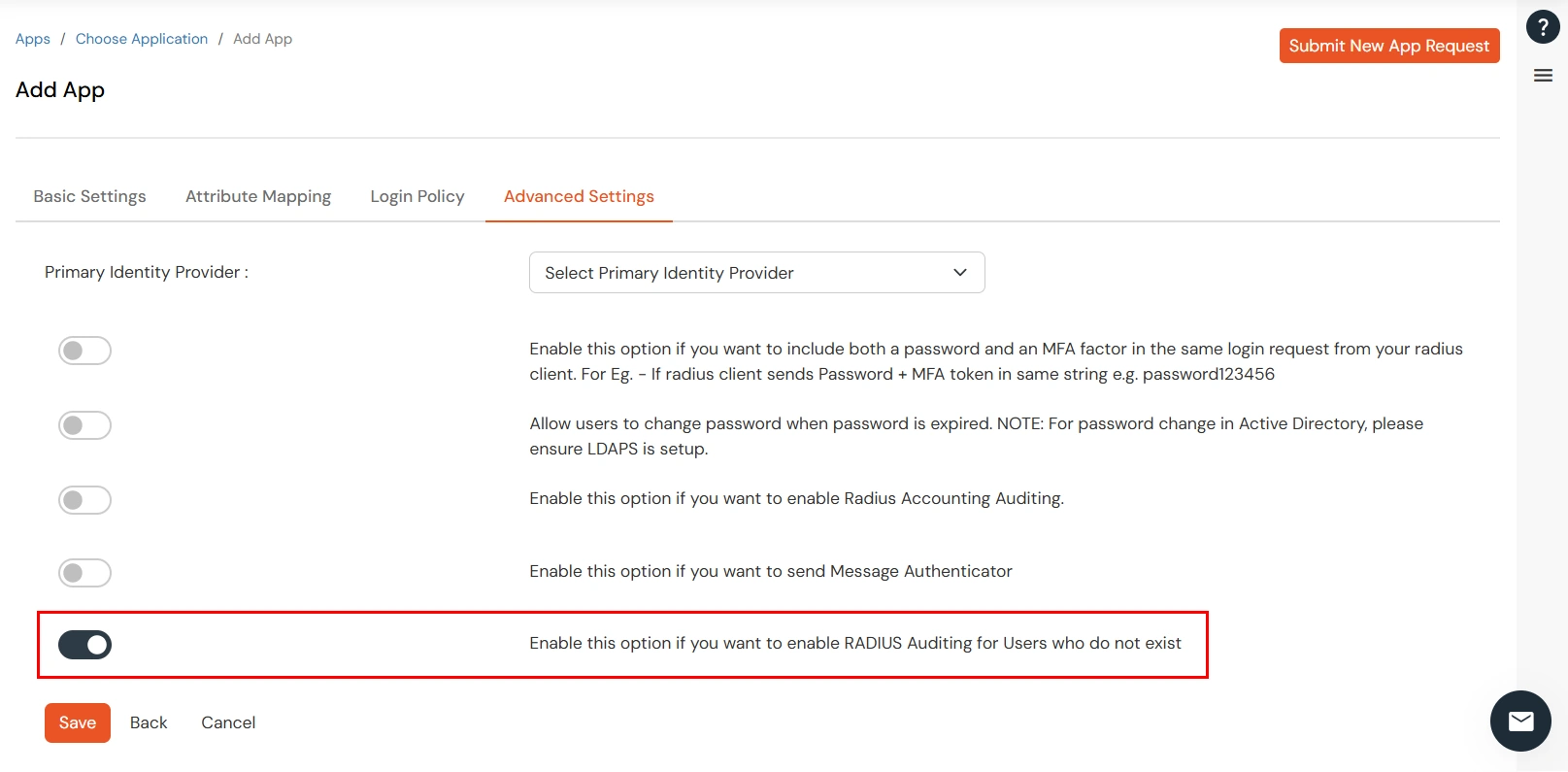Click the dropdown chevron for Primary Identity Provider

point(959,272)
